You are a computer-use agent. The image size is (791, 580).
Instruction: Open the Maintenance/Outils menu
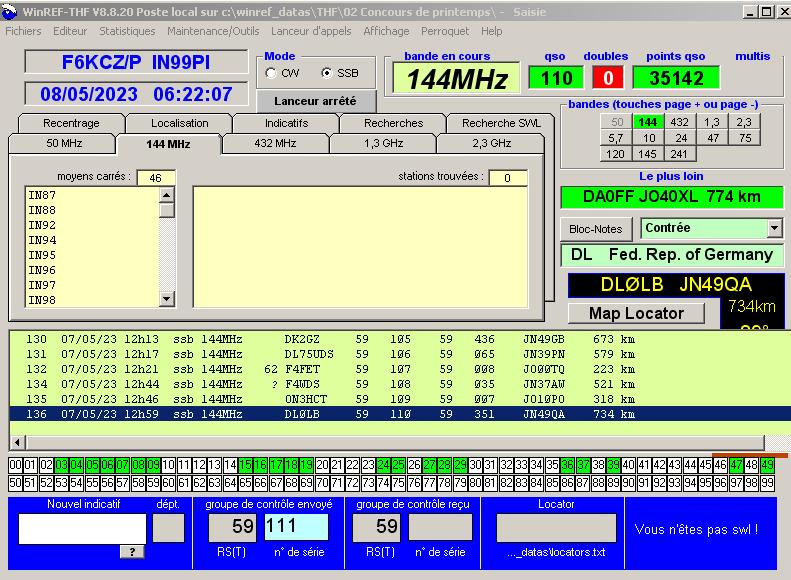click(x=213, y=31)
